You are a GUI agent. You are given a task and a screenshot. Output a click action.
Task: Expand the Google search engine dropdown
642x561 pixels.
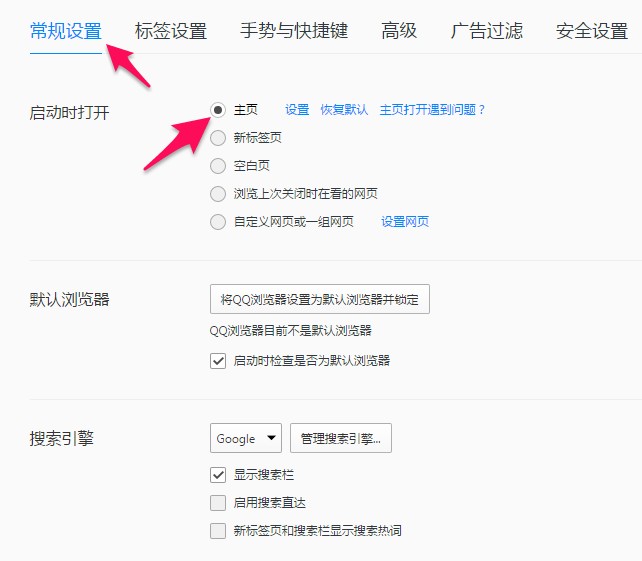(x=246, y=438)
